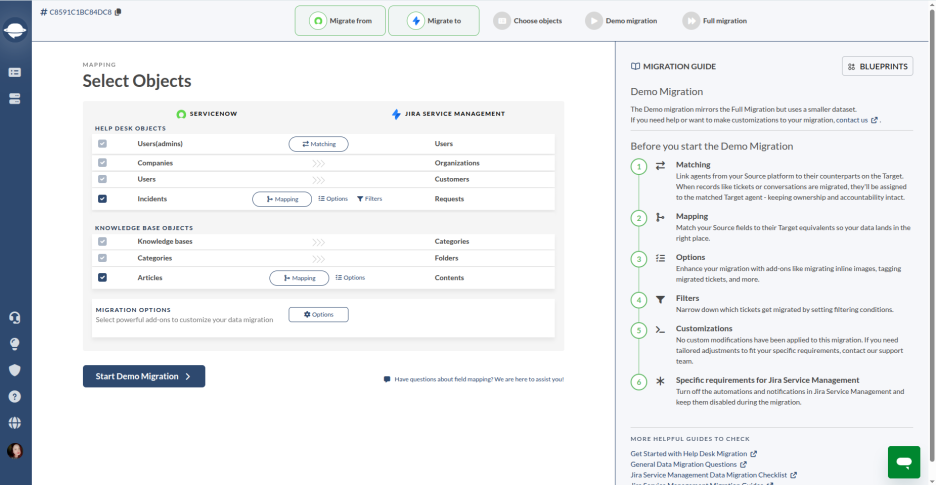Copy migration ID C8591C1BC84DC8
Image resolution: width=936 pixels, height=485 pixels.
coord(118,12)
